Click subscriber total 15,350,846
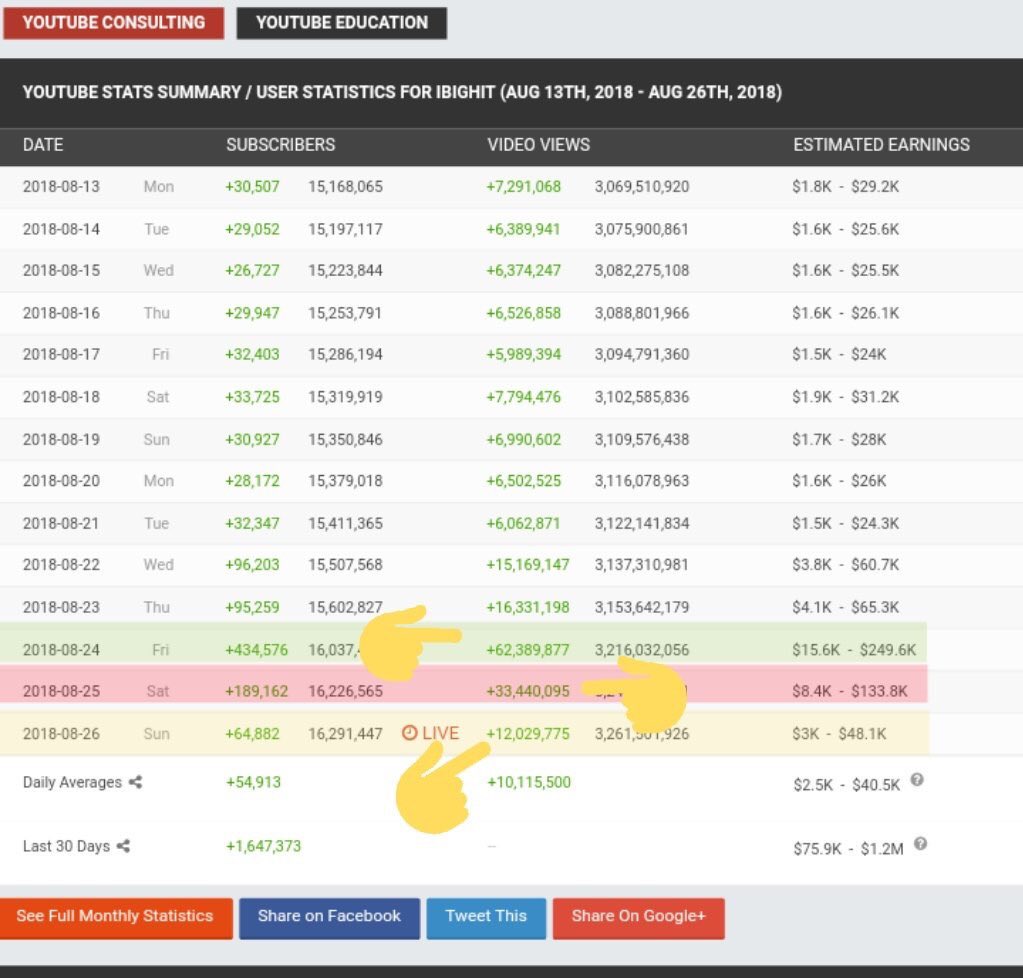 (345, 439)
